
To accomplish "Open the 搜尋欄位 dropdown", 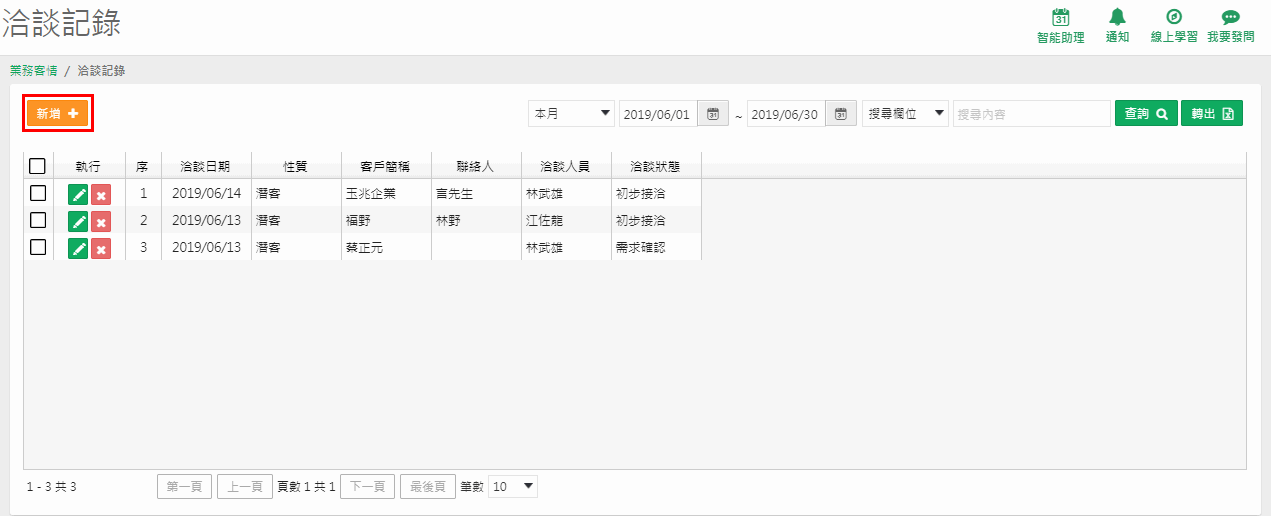I will 906,114.
